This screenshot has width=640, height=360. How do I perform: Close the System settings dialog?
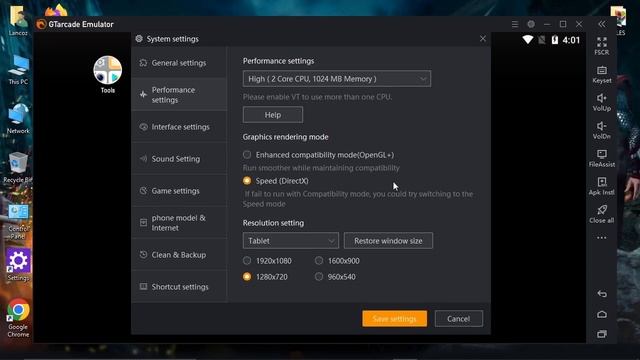click(x=483, y=39)
